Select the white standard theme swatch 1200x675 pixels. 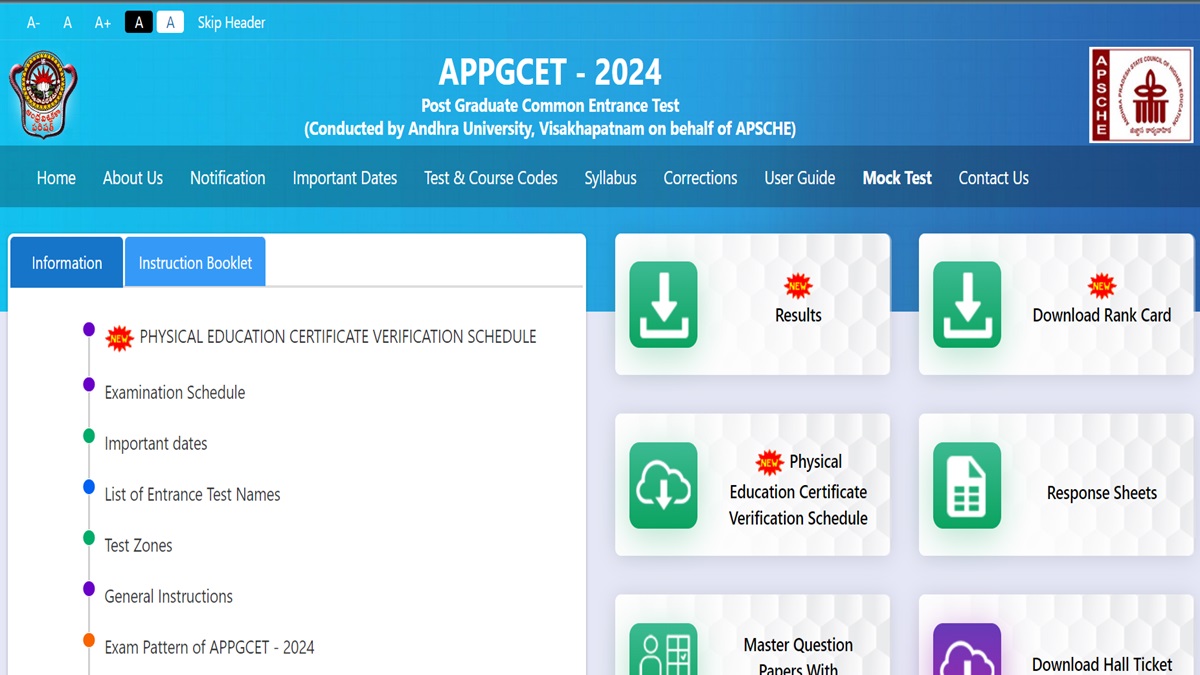[x=170, y=22]
